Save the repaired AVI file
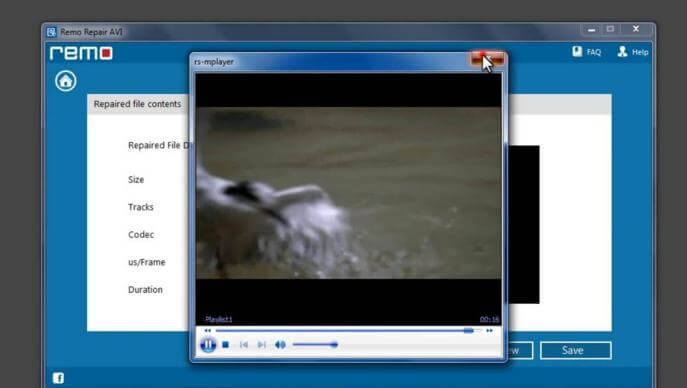This screenshot has width=687, height=388. [x=576, y=350]
